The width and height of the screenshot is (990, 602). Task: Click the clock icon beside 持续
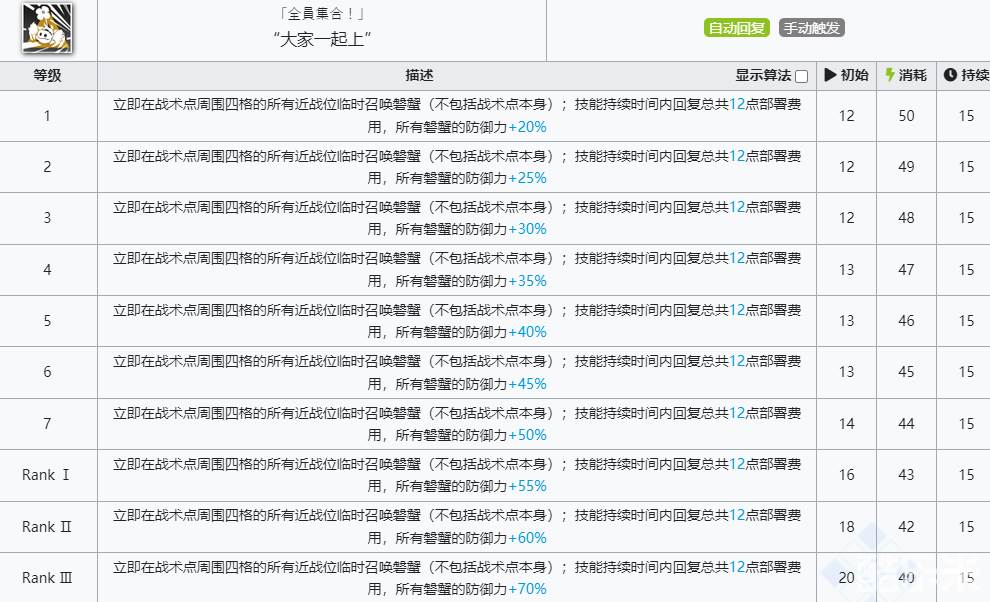click(950, 76)
